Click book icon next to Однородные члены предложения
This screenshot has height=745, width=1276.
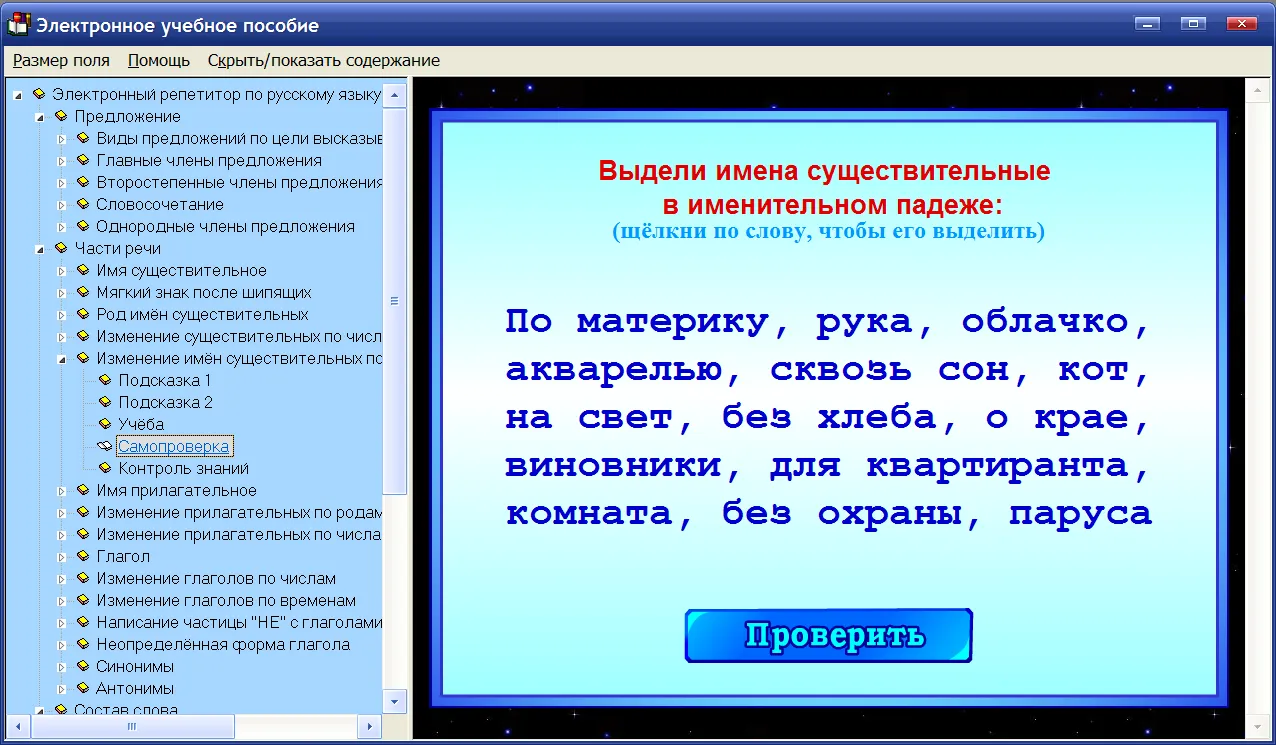83,226
